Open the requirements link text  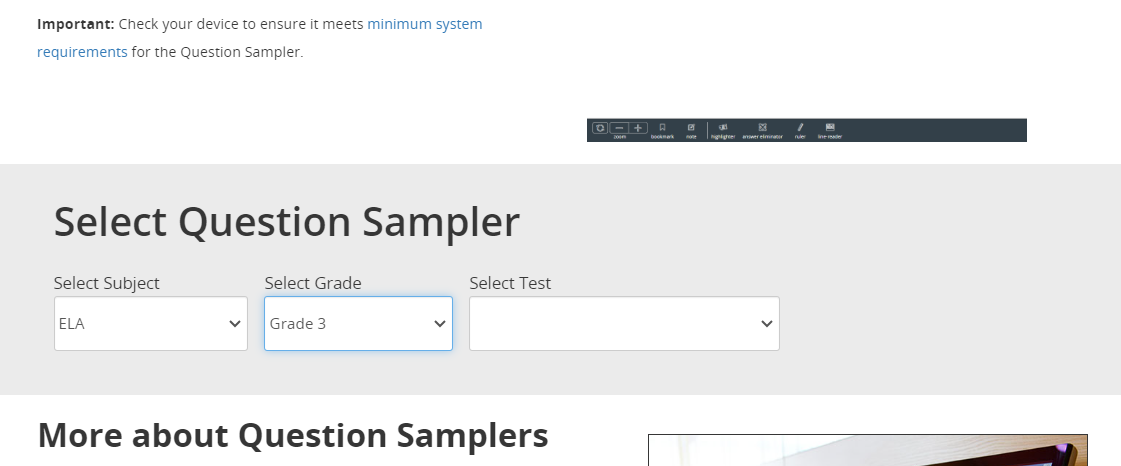coord(82,52)
